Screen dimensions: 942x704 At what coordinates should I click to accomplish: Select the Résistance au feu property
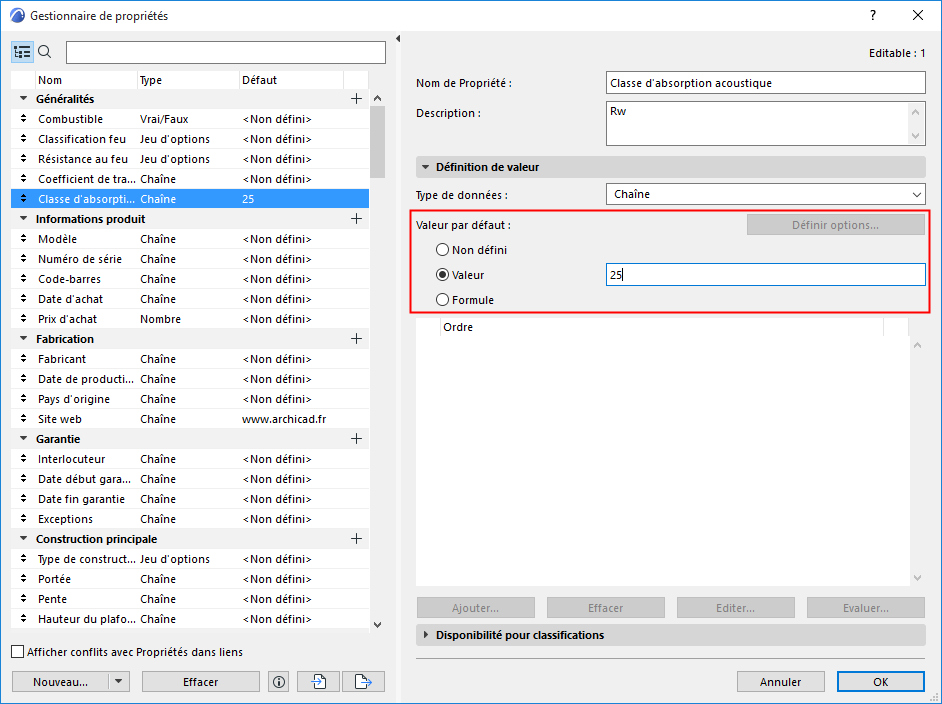click(190, 159)
